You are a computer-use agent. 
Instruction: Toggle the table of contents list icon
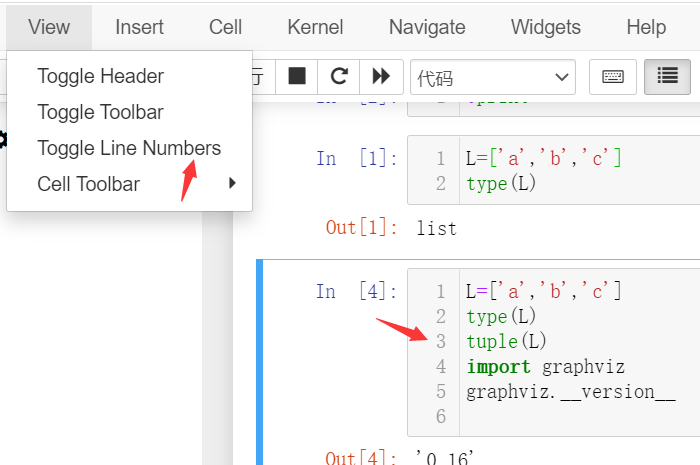click(667, 77)
